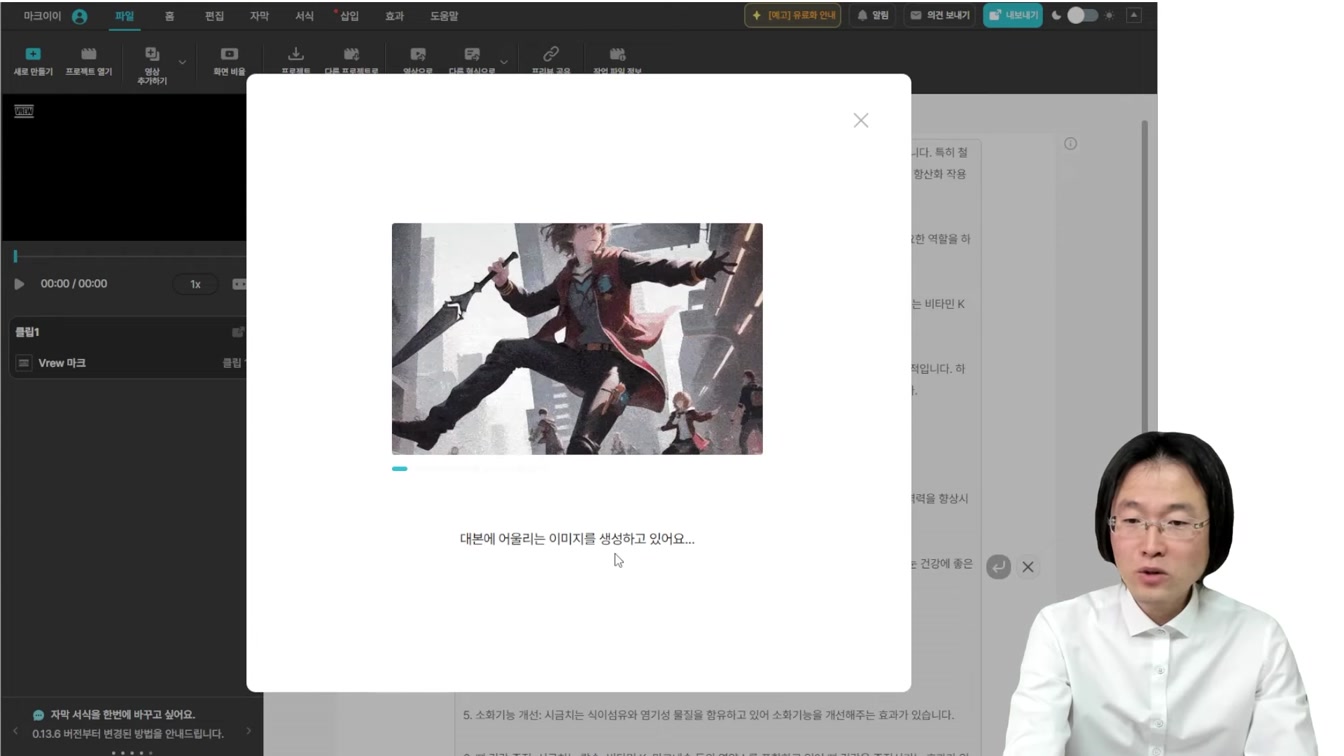Viewport: 1344px width, 756px height.
Task: Switch to the 서식 tab
Action: coord(304,16)
